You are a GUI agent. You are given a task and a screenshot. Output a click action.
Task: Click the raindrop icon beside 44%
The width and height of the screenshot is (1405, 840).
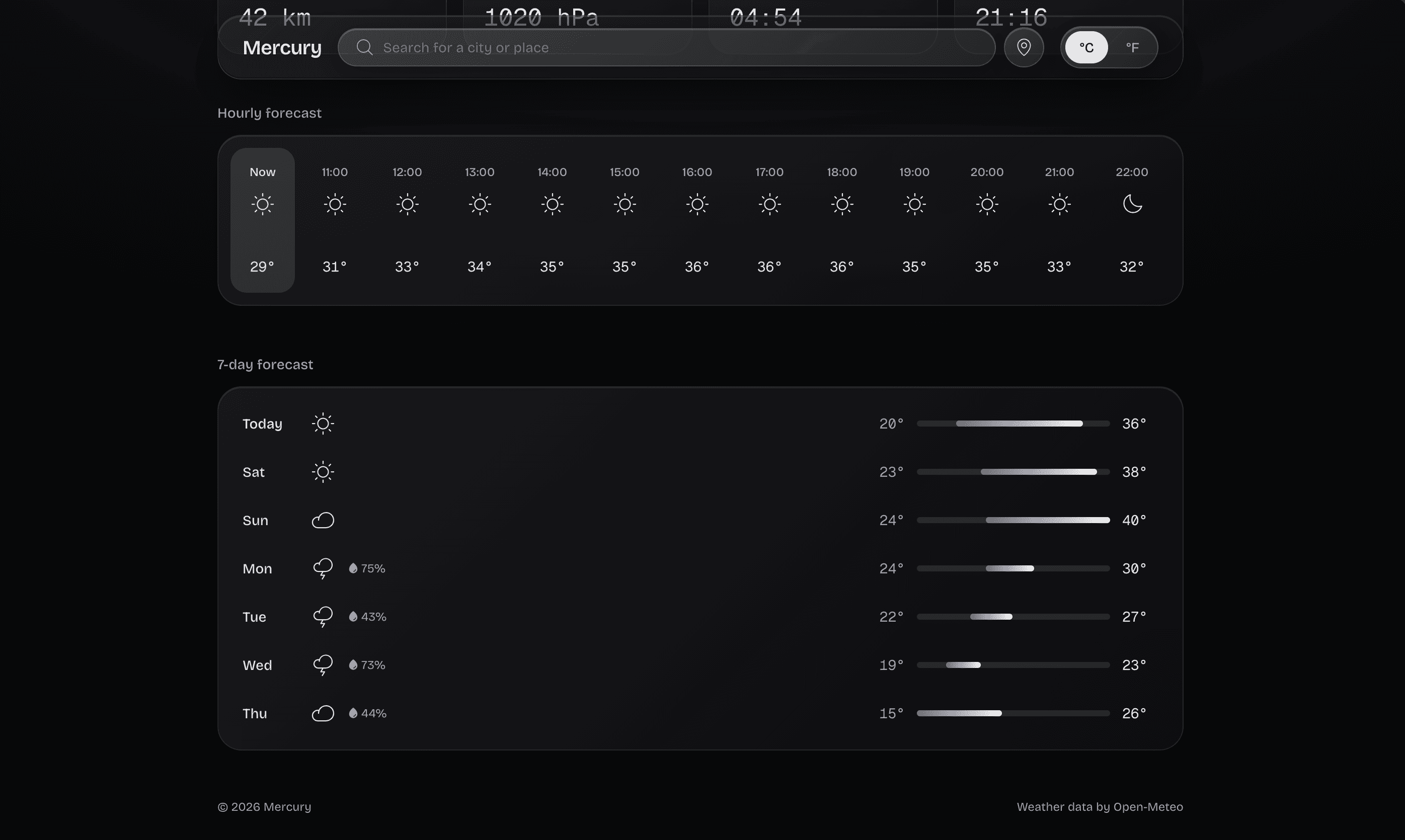coord(353,713)
